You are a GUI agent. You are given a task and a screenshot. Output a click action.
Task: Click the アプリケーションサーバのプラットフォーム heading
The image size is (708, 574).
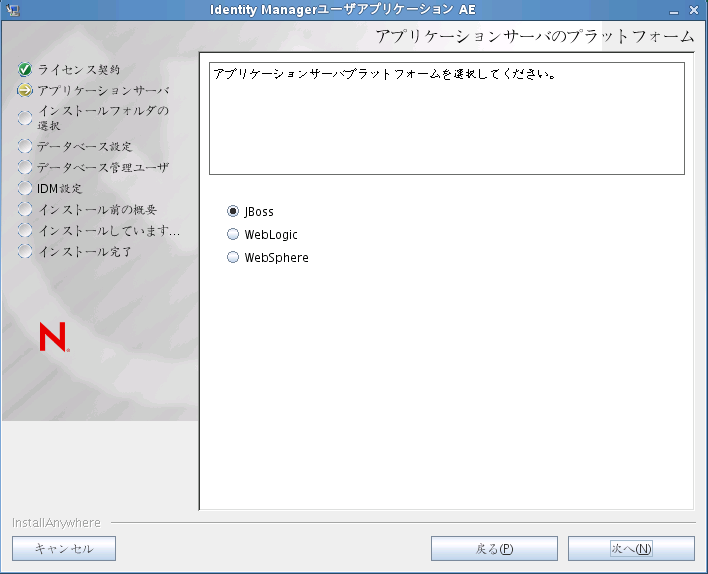pos(535,36)
